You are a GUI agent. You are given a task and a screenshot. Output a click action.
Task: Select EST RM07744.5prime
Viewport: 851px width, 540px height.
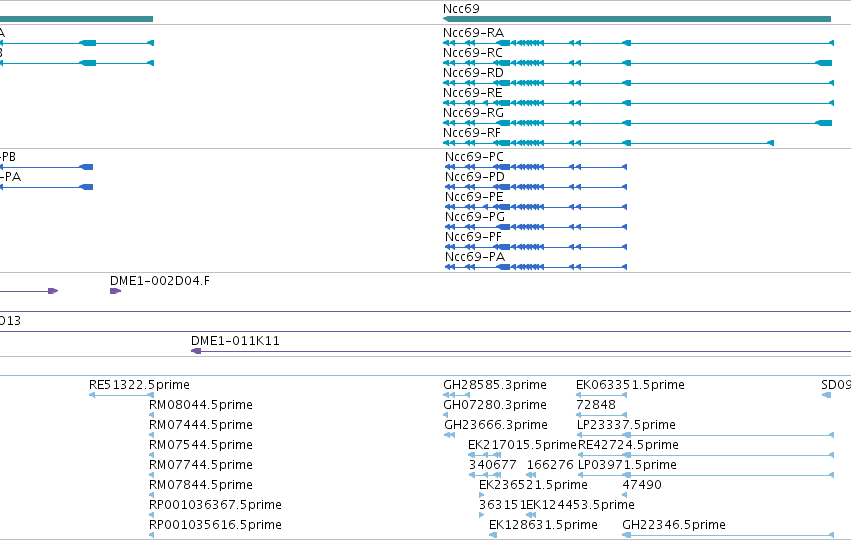point(201,465)
